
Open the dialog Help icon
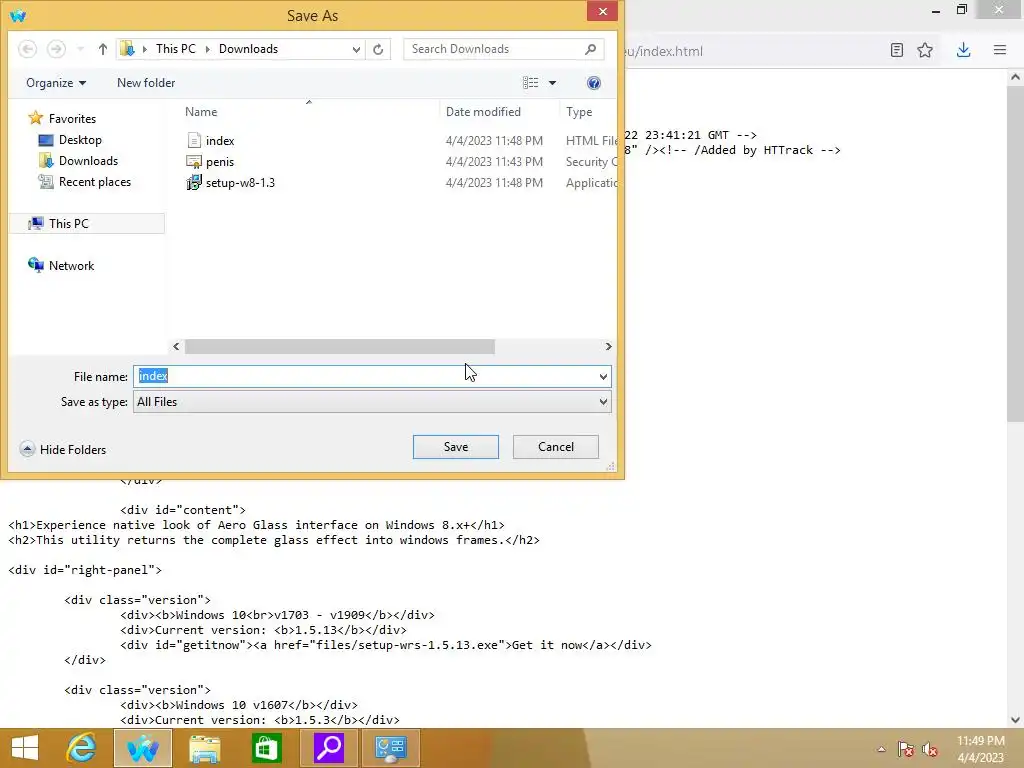click(x=594, y=83)
